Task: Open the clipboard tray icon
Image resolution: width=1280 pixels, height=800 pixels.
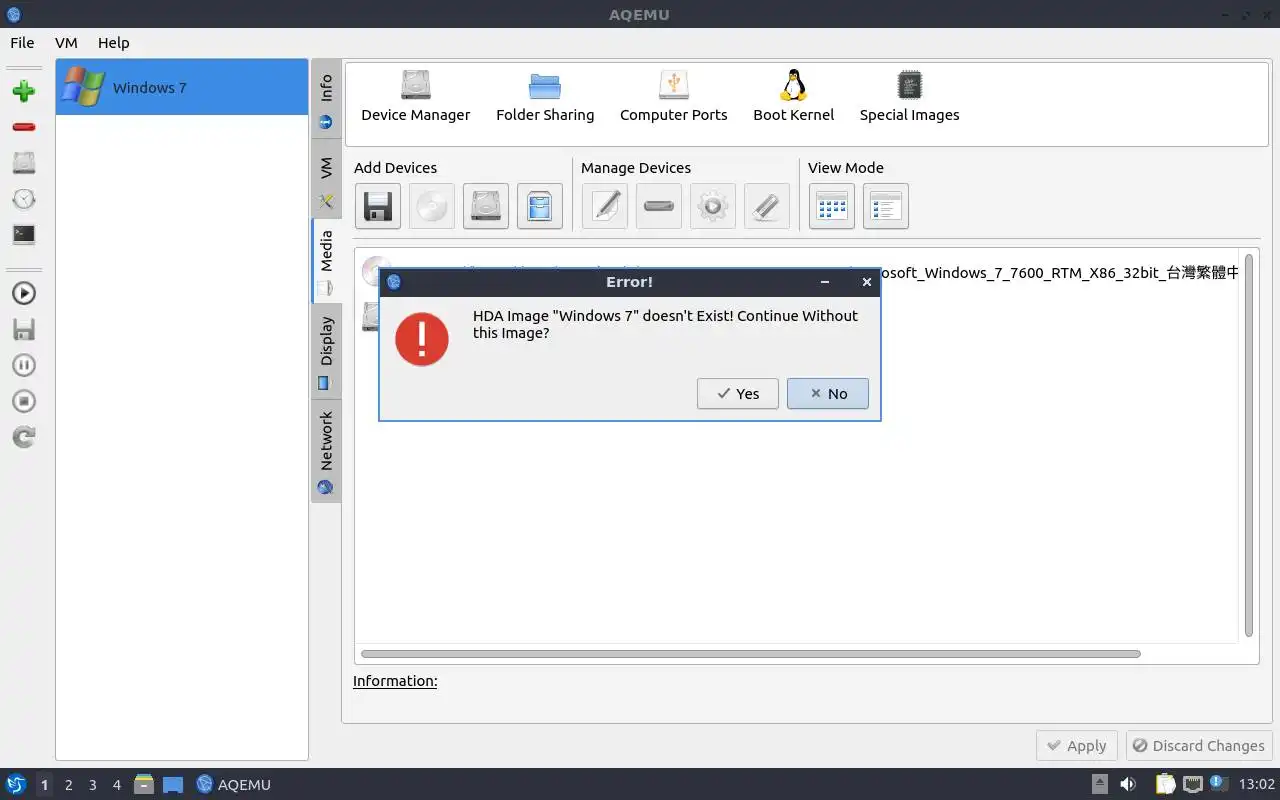Action: pos(1165,784)
